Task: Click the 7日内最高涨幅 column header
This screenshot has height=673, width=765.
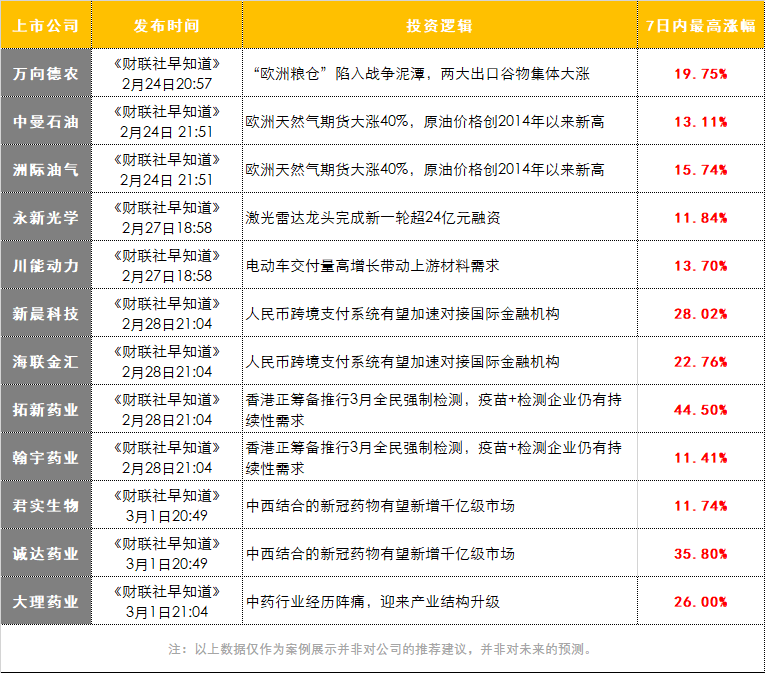Action: [701, 25]
